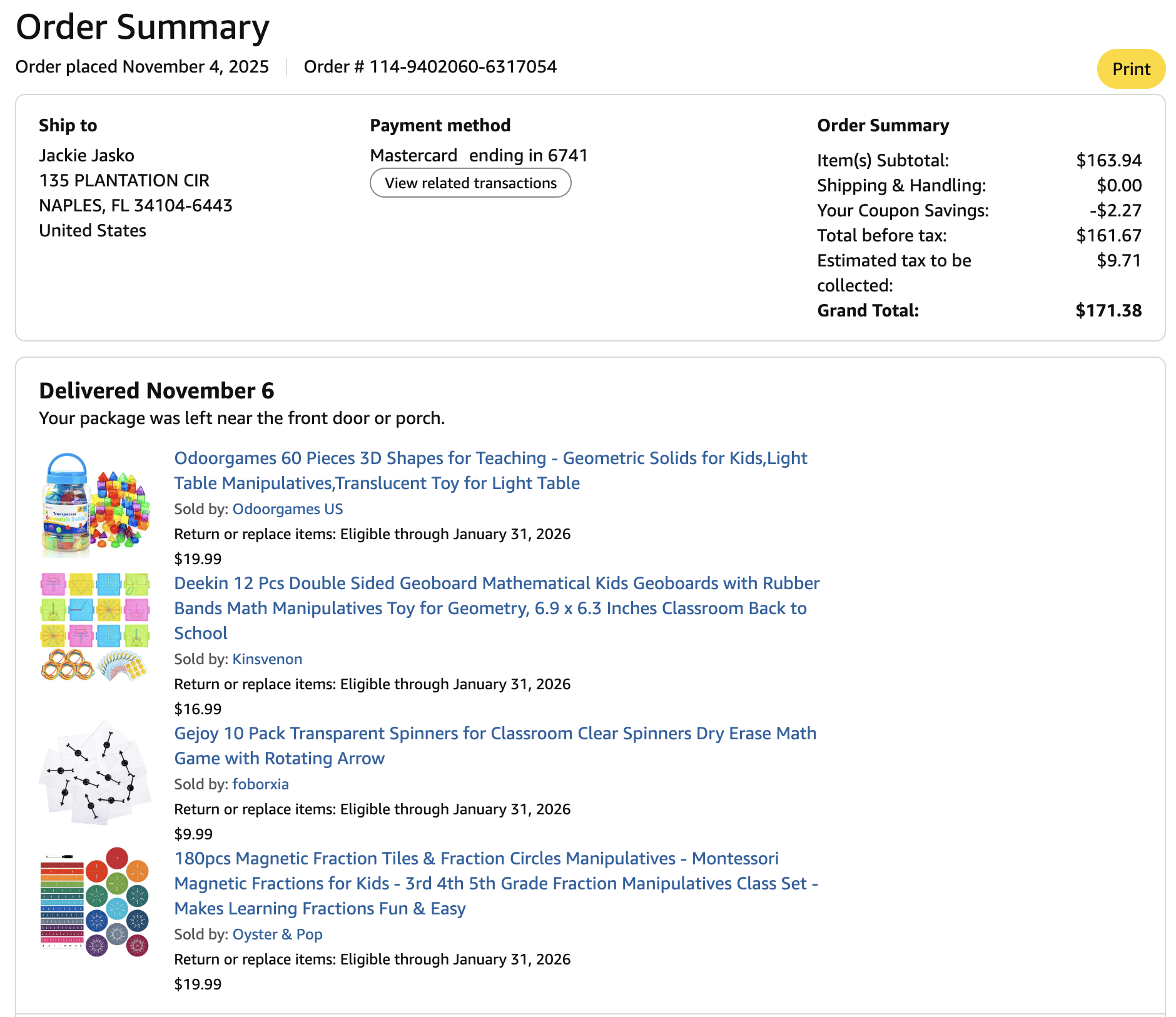Click the Odoorgames US seller link
This screenshot has width=1176, height=1017.
pos(287,509)
